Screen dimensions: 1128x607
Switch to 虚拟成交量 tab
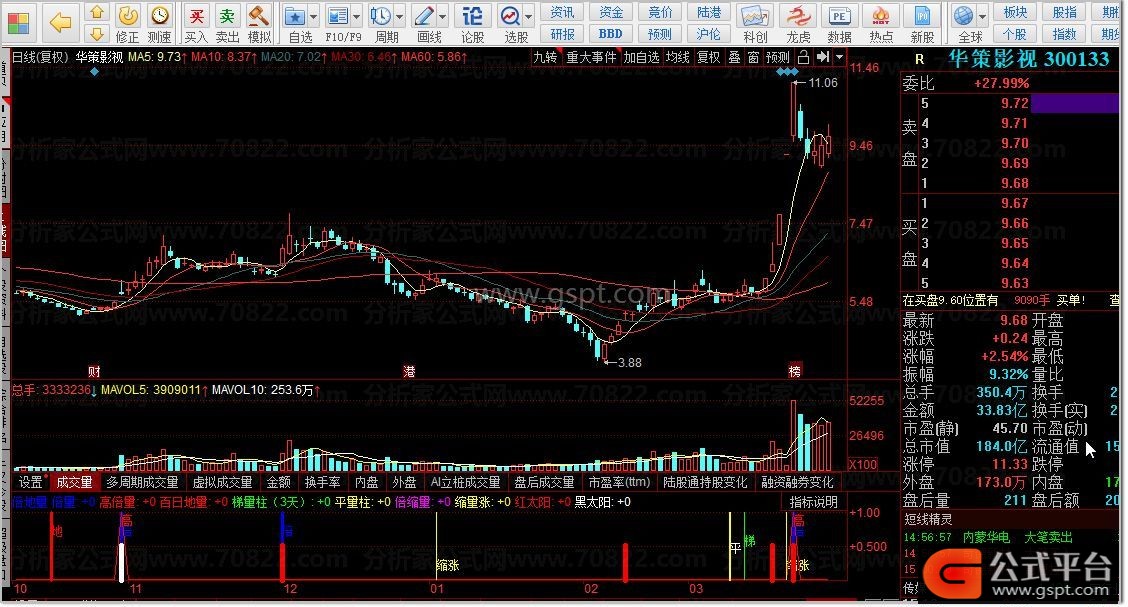pyautogui.click(x=222, y=482)
